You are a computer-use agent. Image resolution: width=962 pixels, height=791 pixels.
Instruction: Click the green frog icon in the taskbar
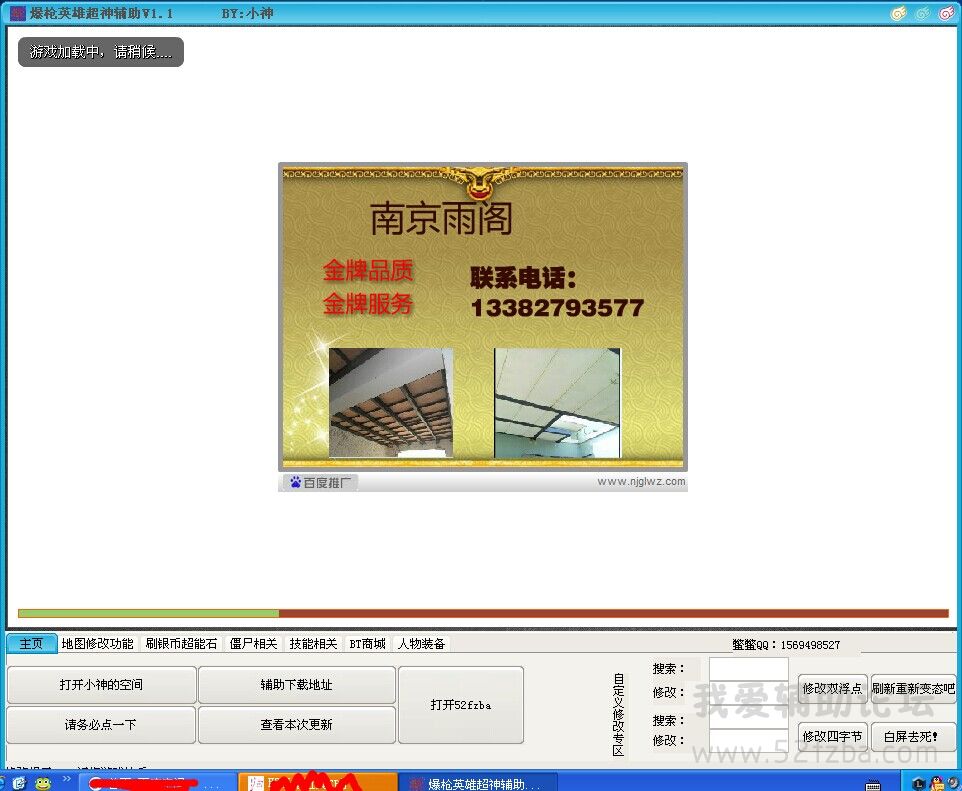coord(42,783)
